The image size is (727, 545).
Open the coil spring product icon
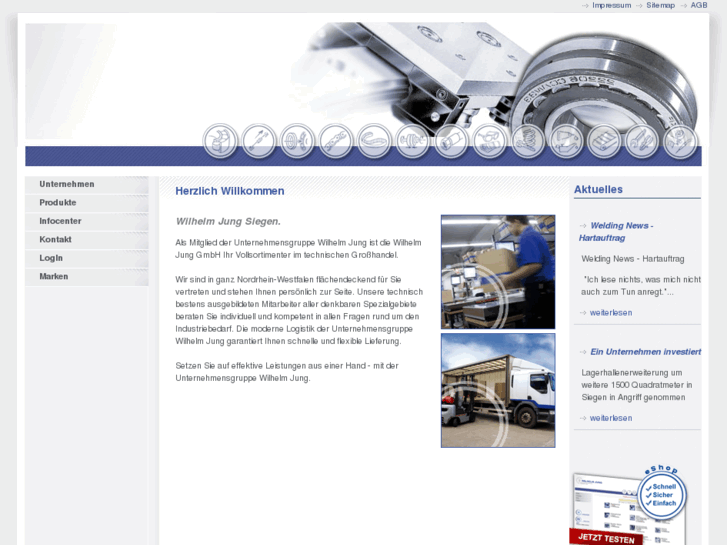point(528,141)
